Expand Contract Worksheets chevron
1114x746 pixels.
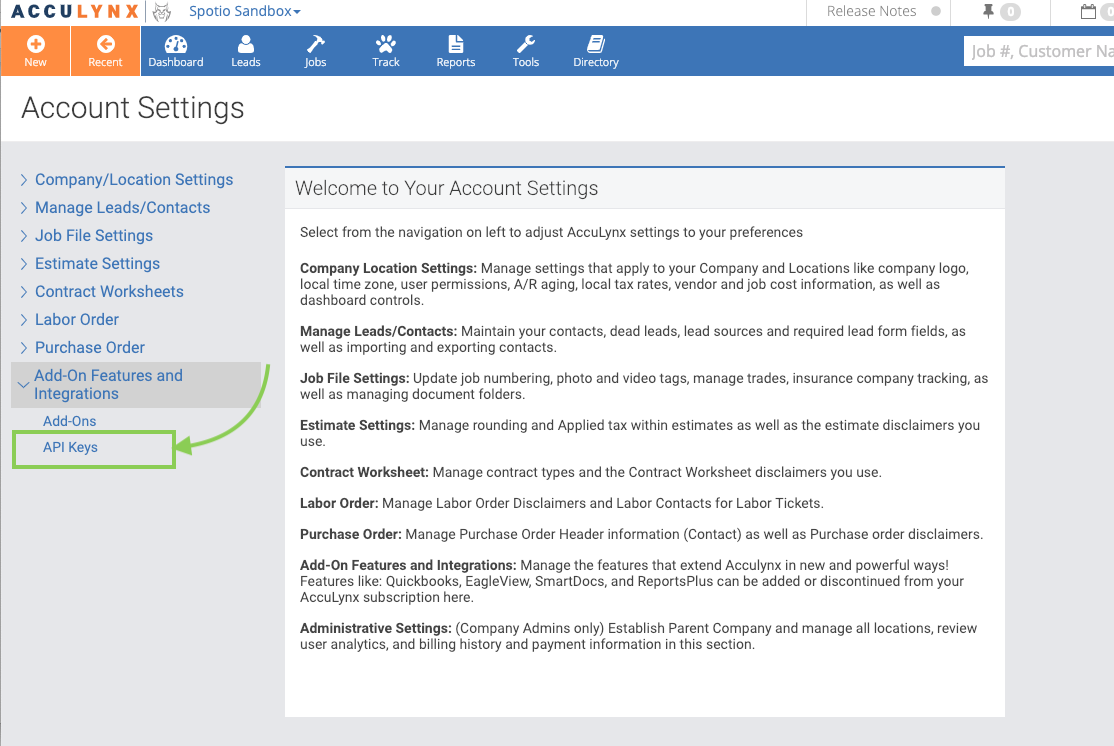[x=23, y=291]
